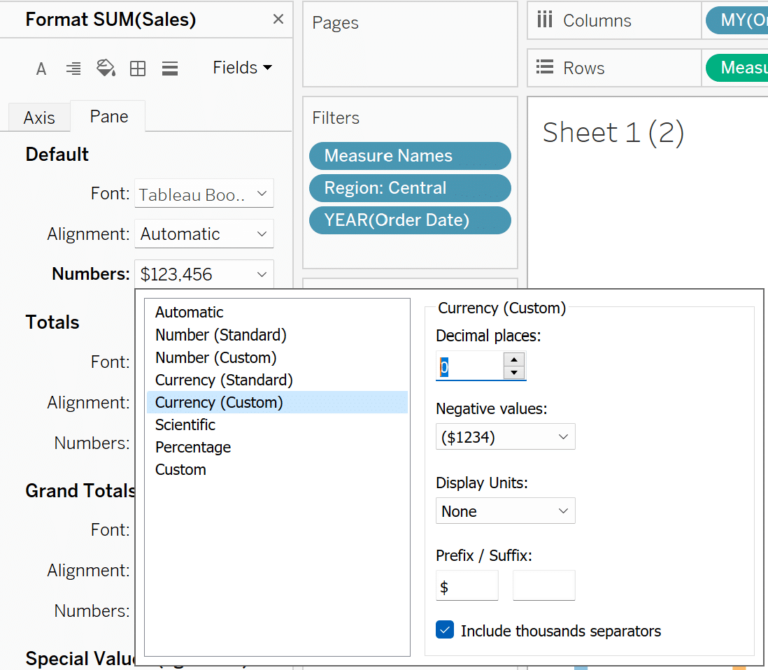Select the Alignment formatting icon
The height and width of the screenshot is (670, 768).
click(x=73, y=69)
